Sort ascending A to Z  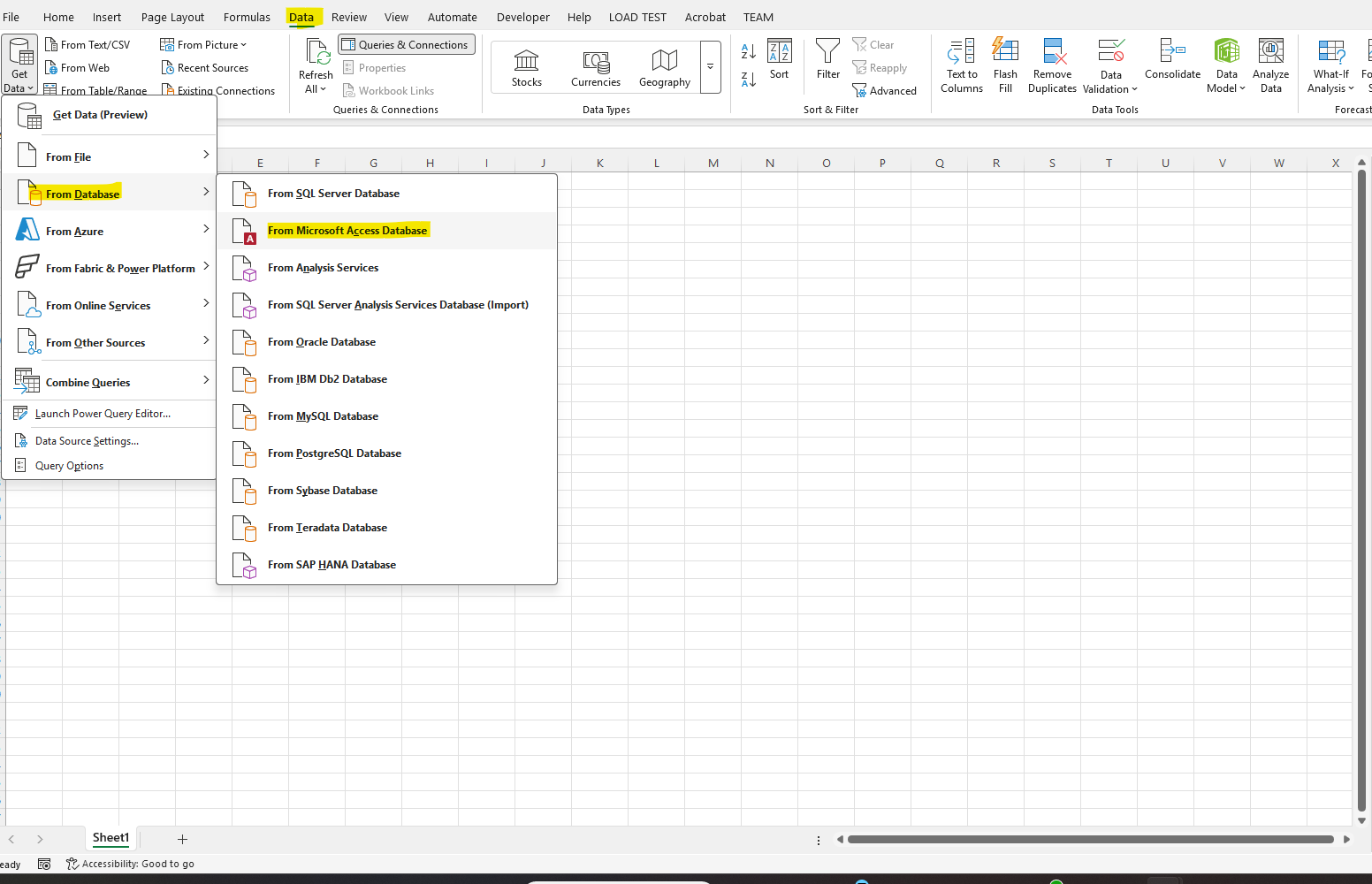click(x=749, y=51)
